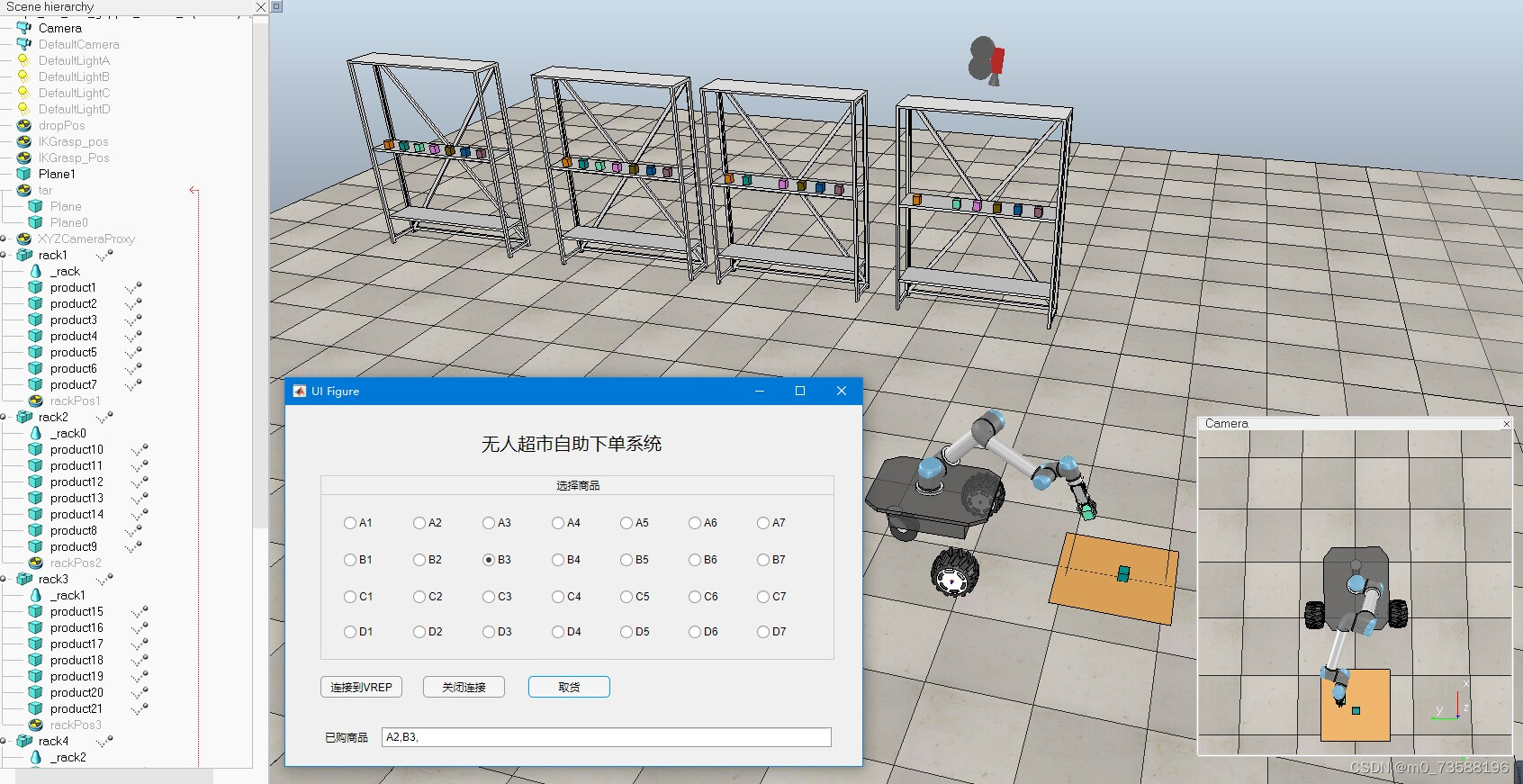Collapse the rack3 tree node
Image resolution: width=1523 pixels, height=784 pixels.
(x=4, y=579)
